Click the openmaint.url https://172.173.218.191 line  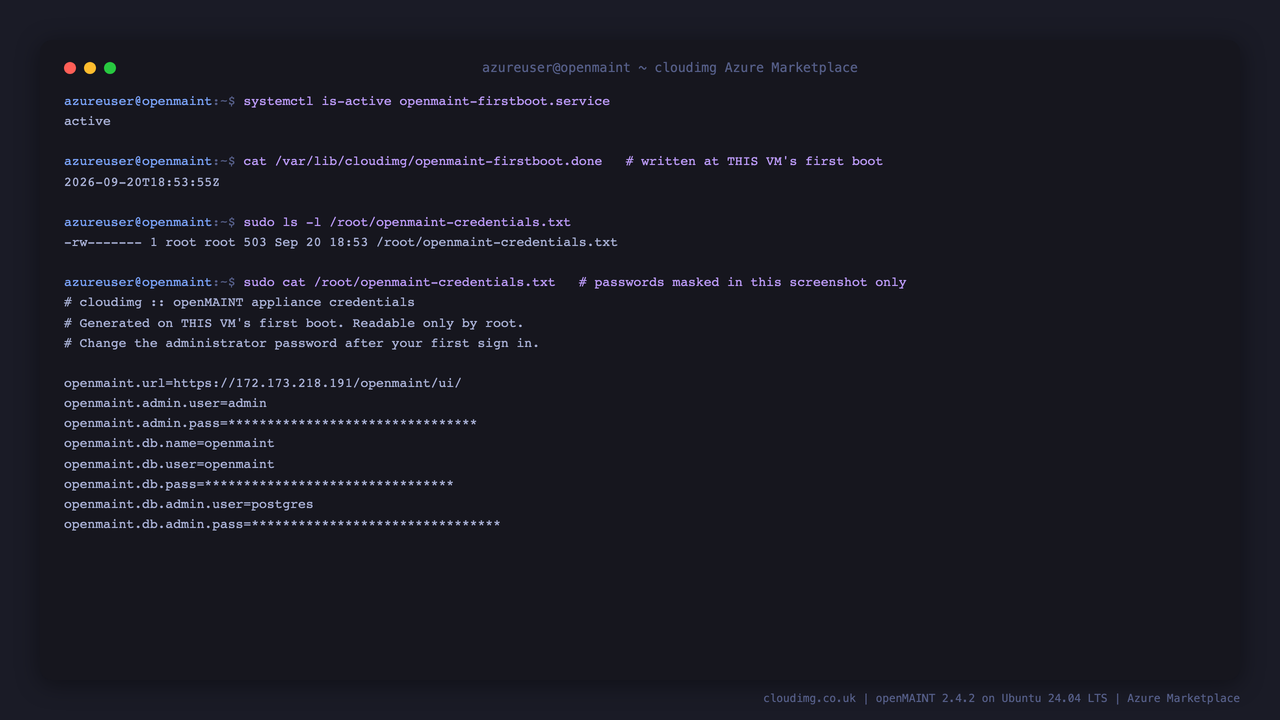pos(262,383)
